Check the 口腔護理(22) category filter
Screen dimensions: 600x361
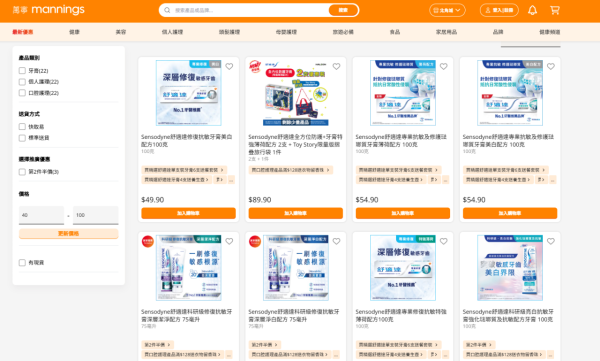22,93
